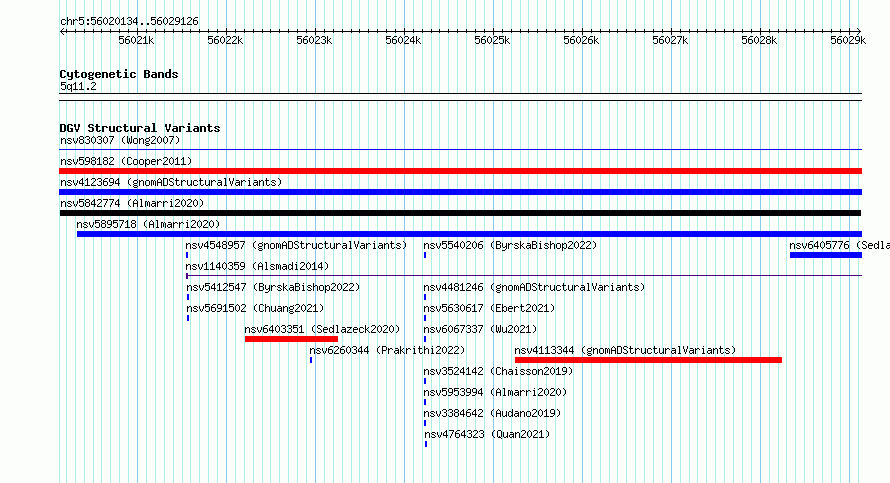The image size is (890, 483).
Task: Click the nsv5540206 (ByrskaBishop2022) label
Action: point(510,245)
